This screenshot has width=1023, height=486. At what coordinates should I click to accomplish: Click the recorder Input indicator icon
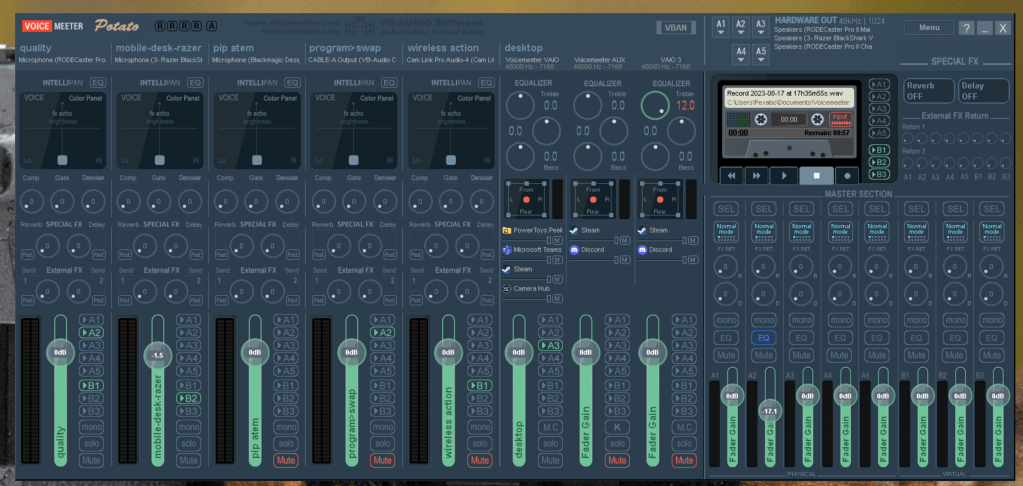click(841, 119)
